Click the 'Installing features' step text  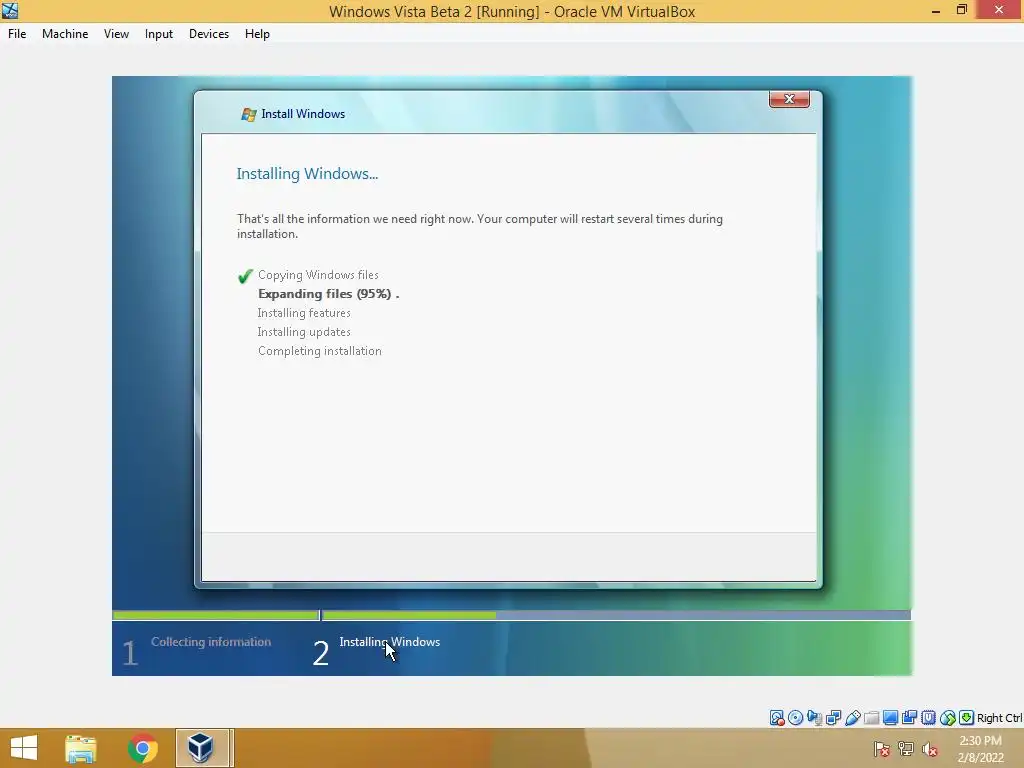pyautogui.click(x=304, y=313)
